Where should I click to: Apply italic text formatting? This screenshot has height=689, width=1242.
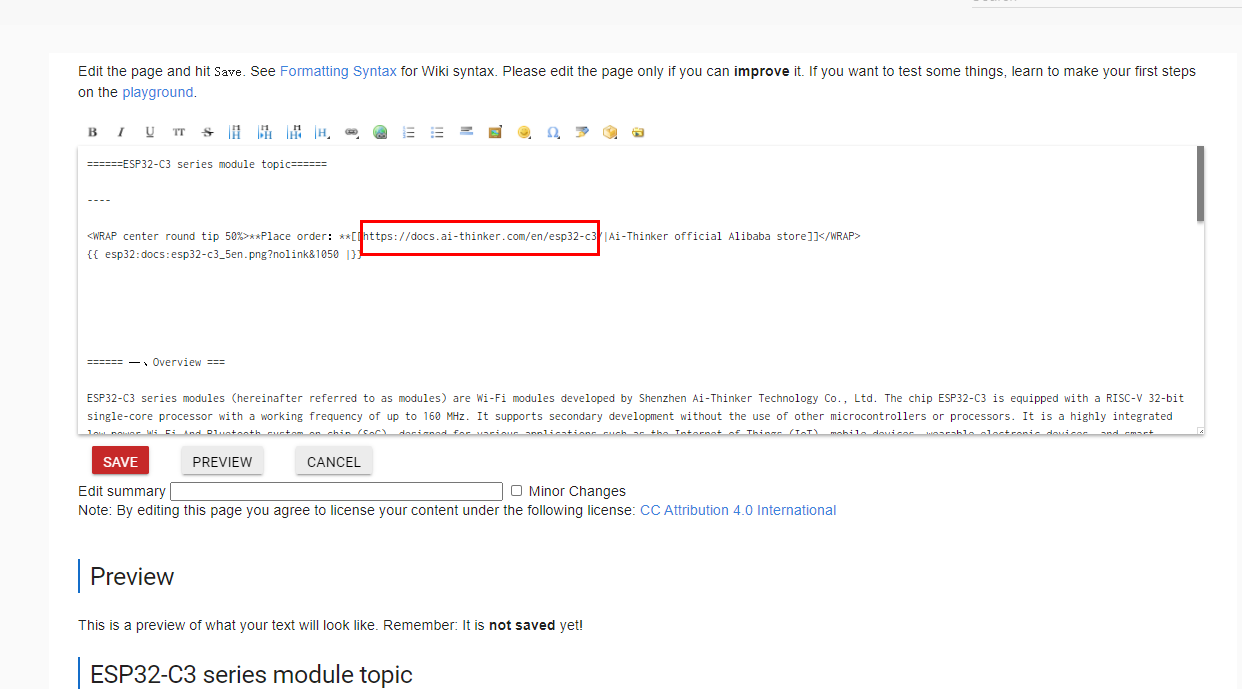pyautogui.click(x=121, y=132)
